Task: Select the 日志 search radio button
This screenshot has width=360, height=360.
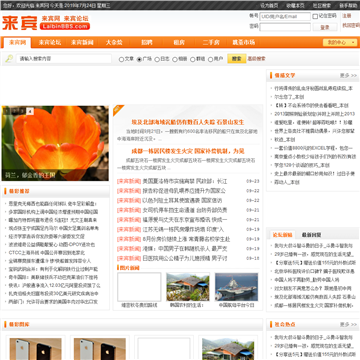Action: [157, 59]
